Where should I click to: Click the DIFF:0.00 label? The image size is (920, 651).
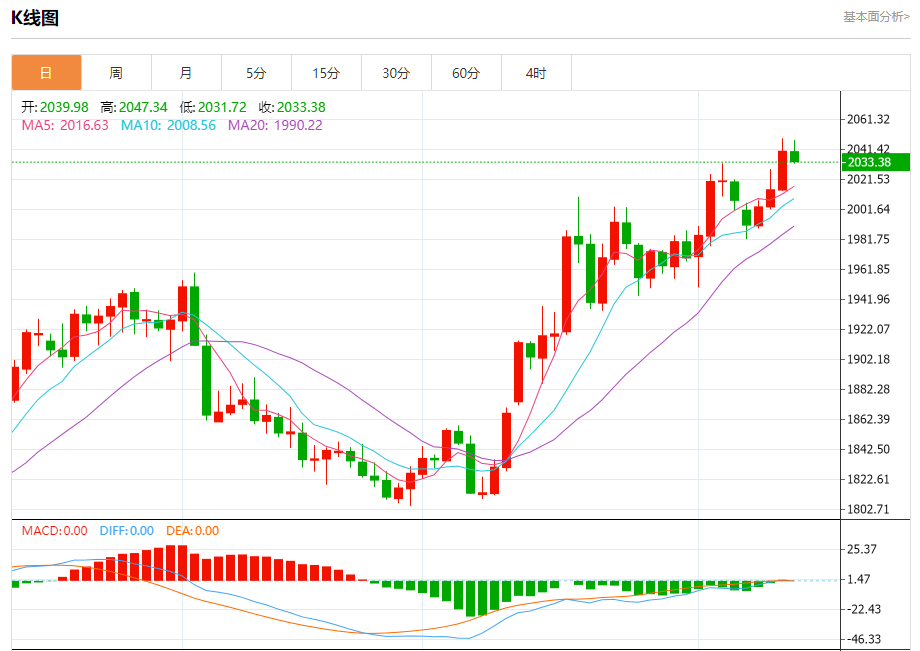point(127,531)
